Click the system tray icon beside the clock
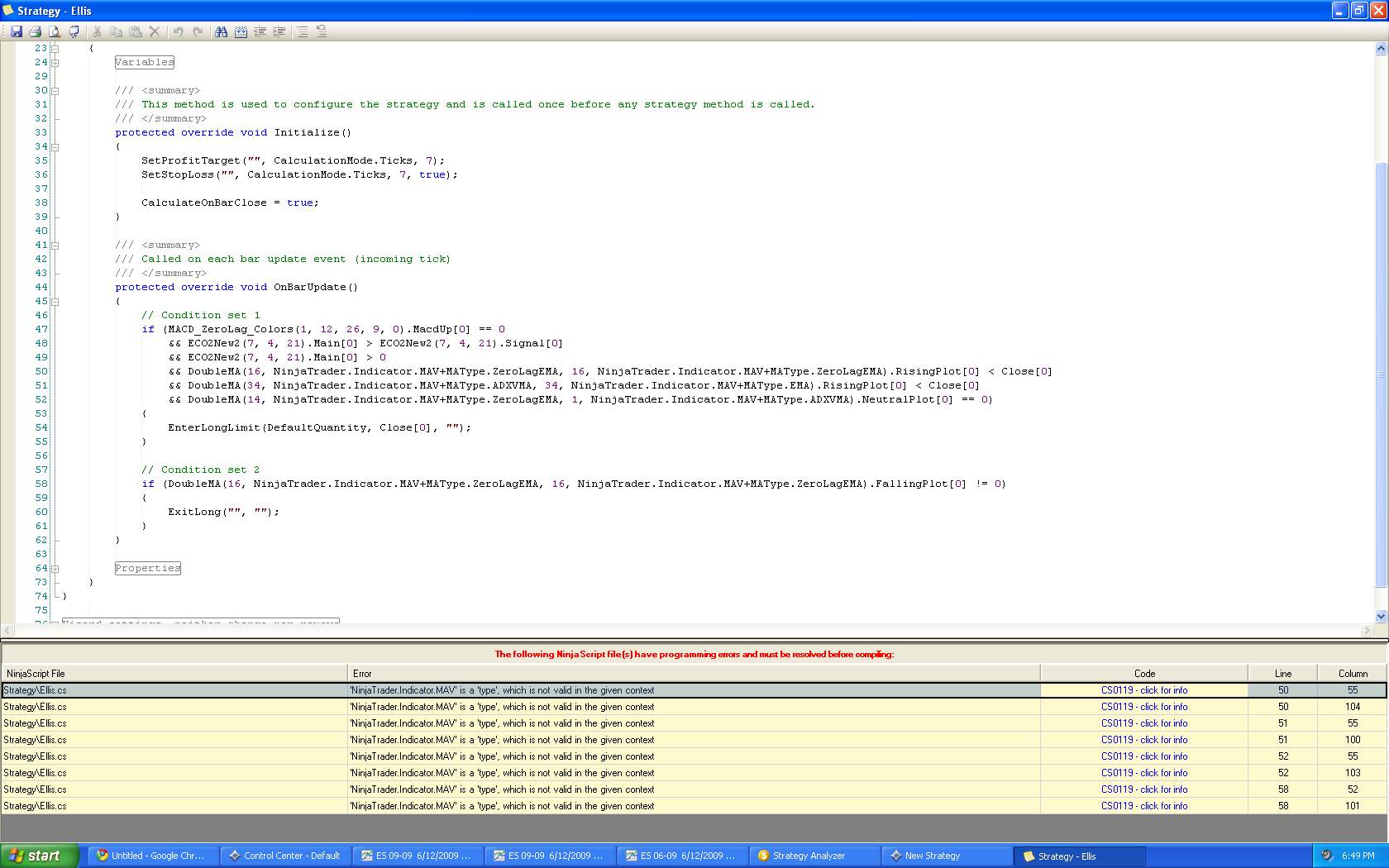Viewport: 1389px width, 868px height. coord(1326,856)
